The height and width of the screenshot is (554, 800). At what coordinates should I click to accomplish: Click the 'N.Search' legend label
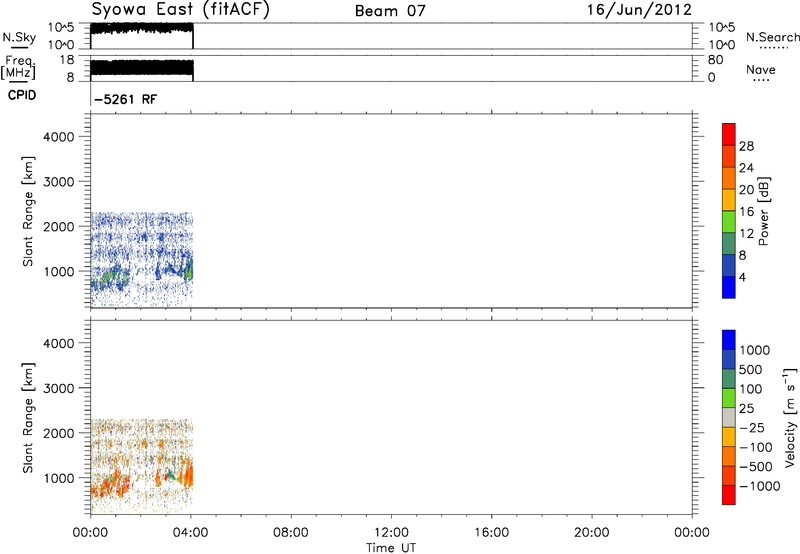772,37
